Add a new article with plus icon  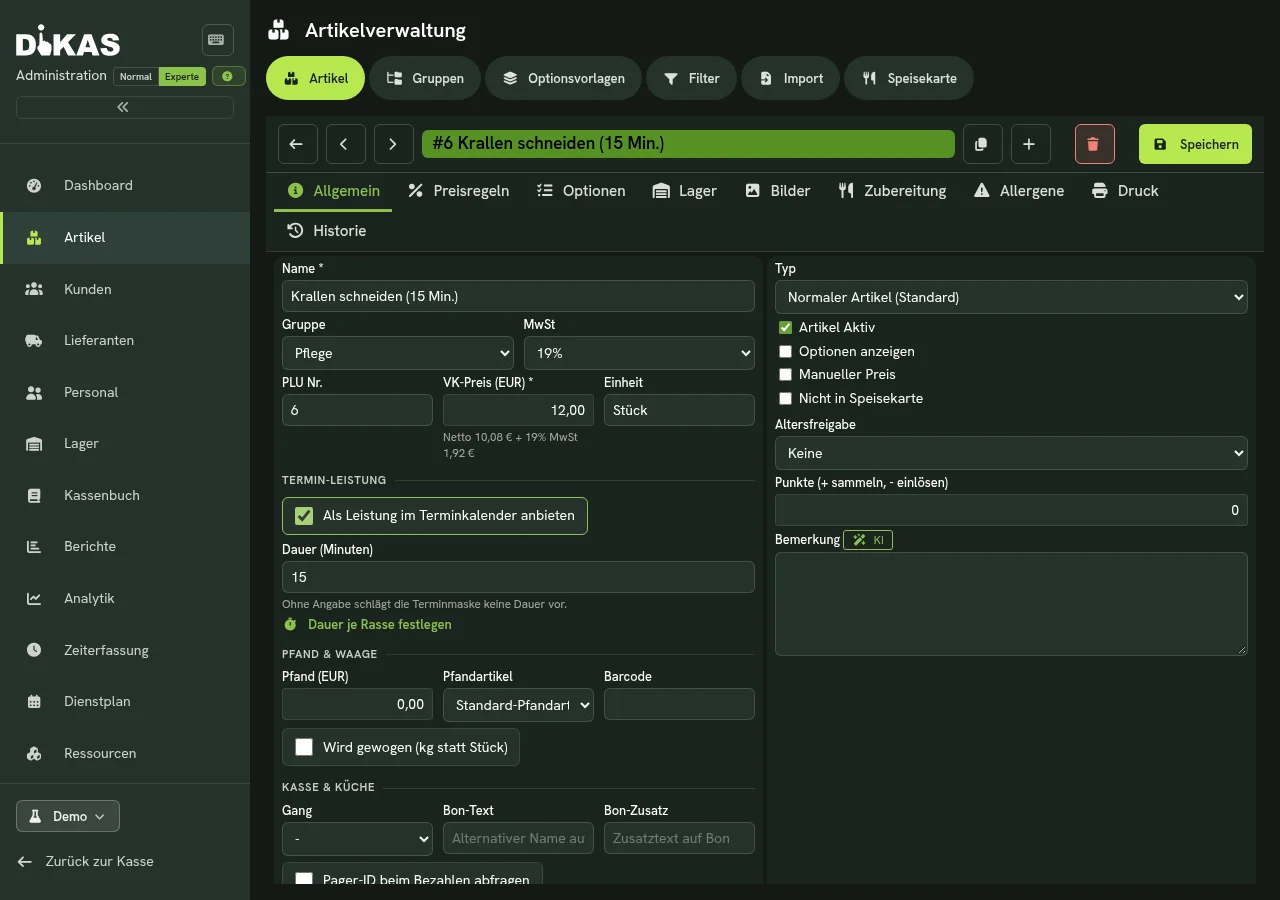point(1030,144)
